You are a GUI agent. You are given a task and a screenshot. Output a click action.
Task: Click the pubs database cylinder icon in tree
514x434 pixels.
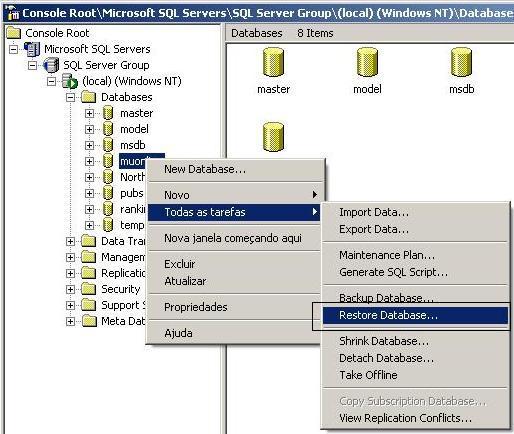point(108,193)
